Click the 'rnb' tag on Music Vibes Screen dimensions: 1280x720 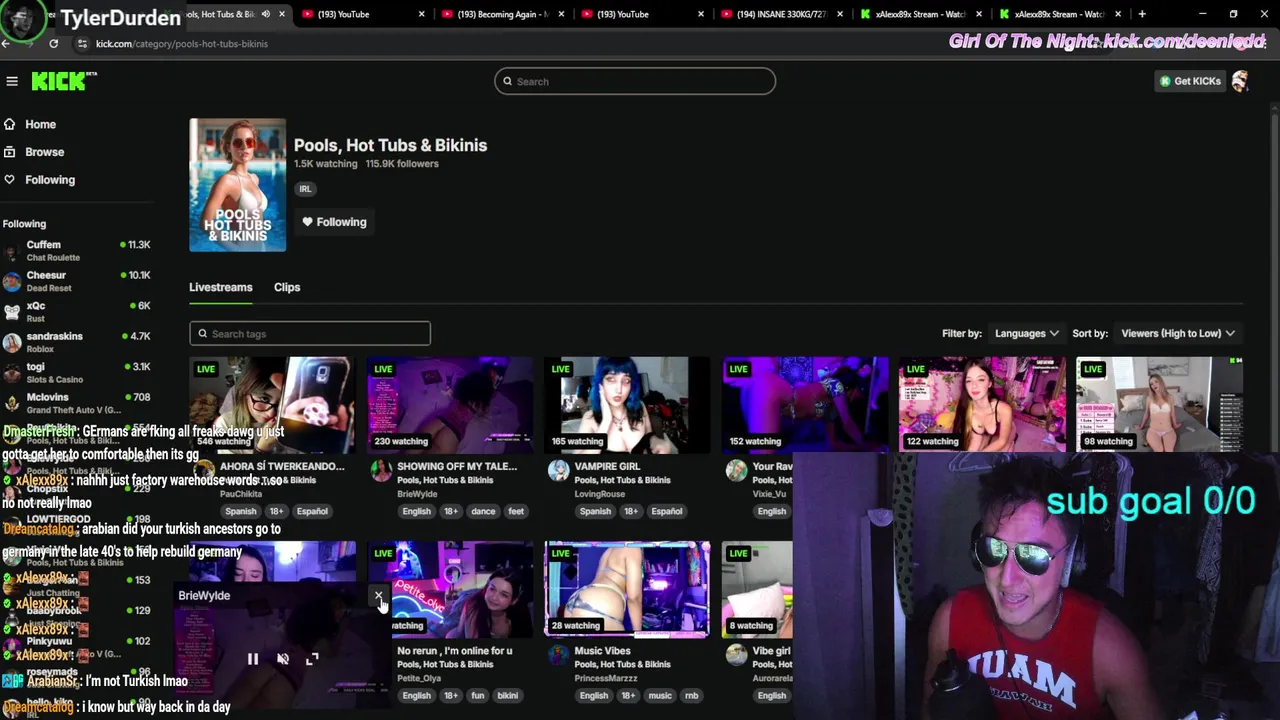coord(691,696)
